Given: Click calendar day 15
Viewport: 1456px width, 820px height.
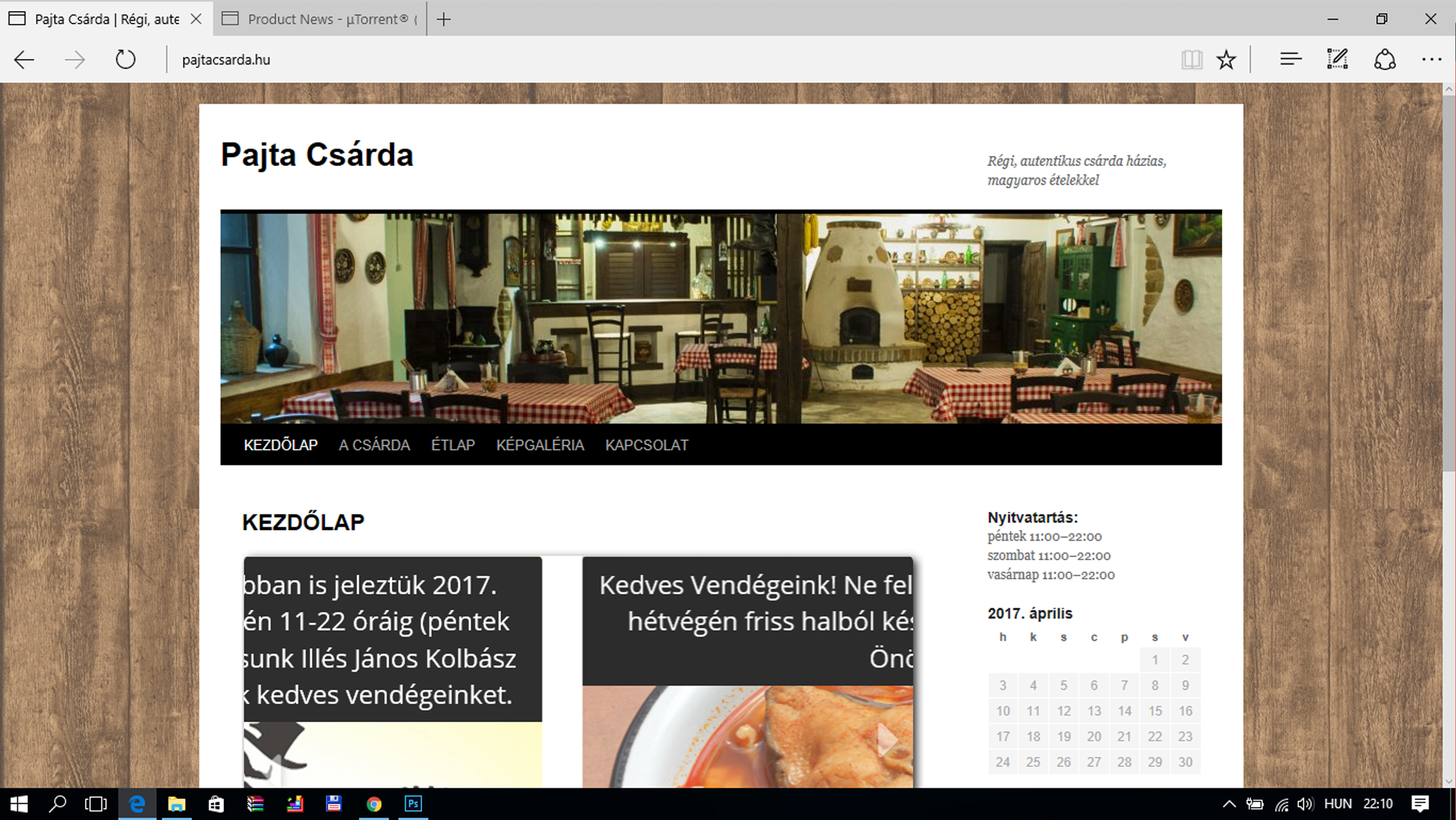Looking at the screenshot, I should tap(1155, 711).
